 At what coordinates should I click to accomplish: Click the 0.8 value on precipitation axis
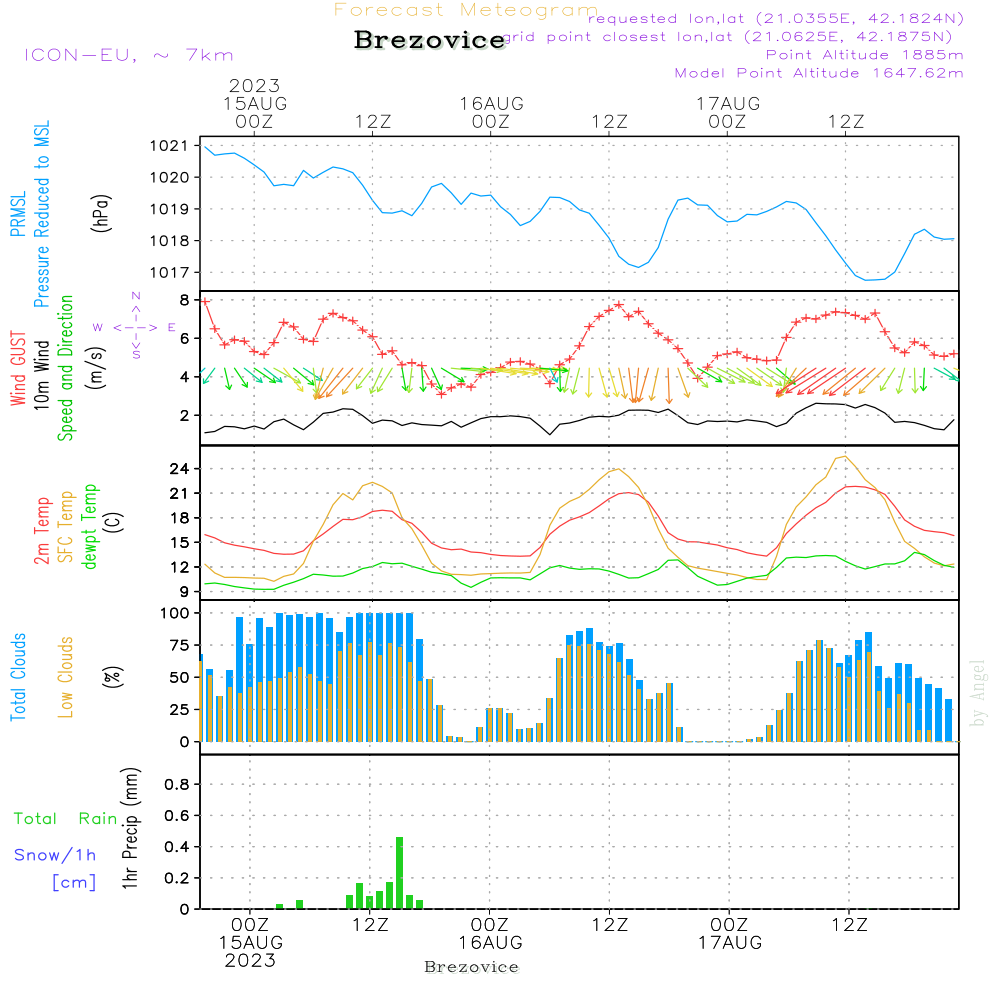[177, 784]
